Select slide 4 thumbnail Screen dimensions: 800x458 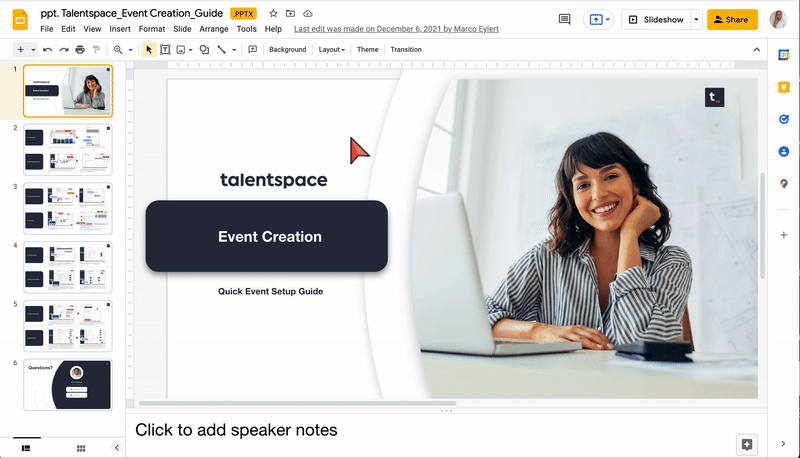(x=68, y=267)
